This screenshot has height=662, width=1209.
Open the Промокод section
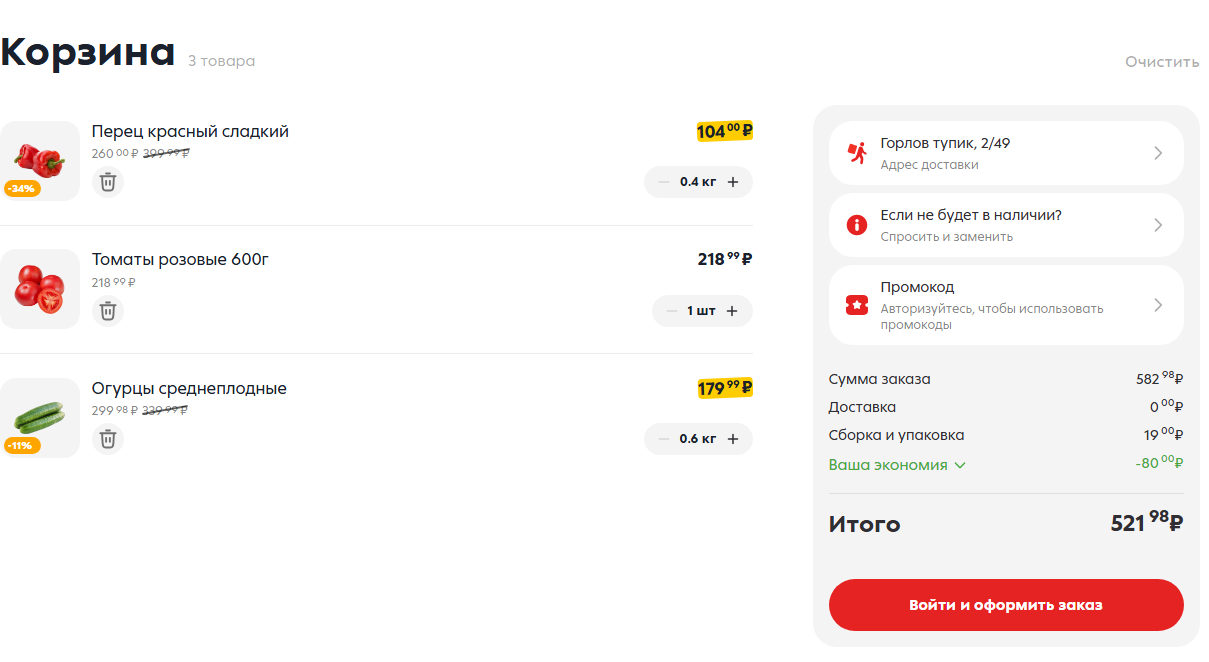click(x=1005, y=304)
